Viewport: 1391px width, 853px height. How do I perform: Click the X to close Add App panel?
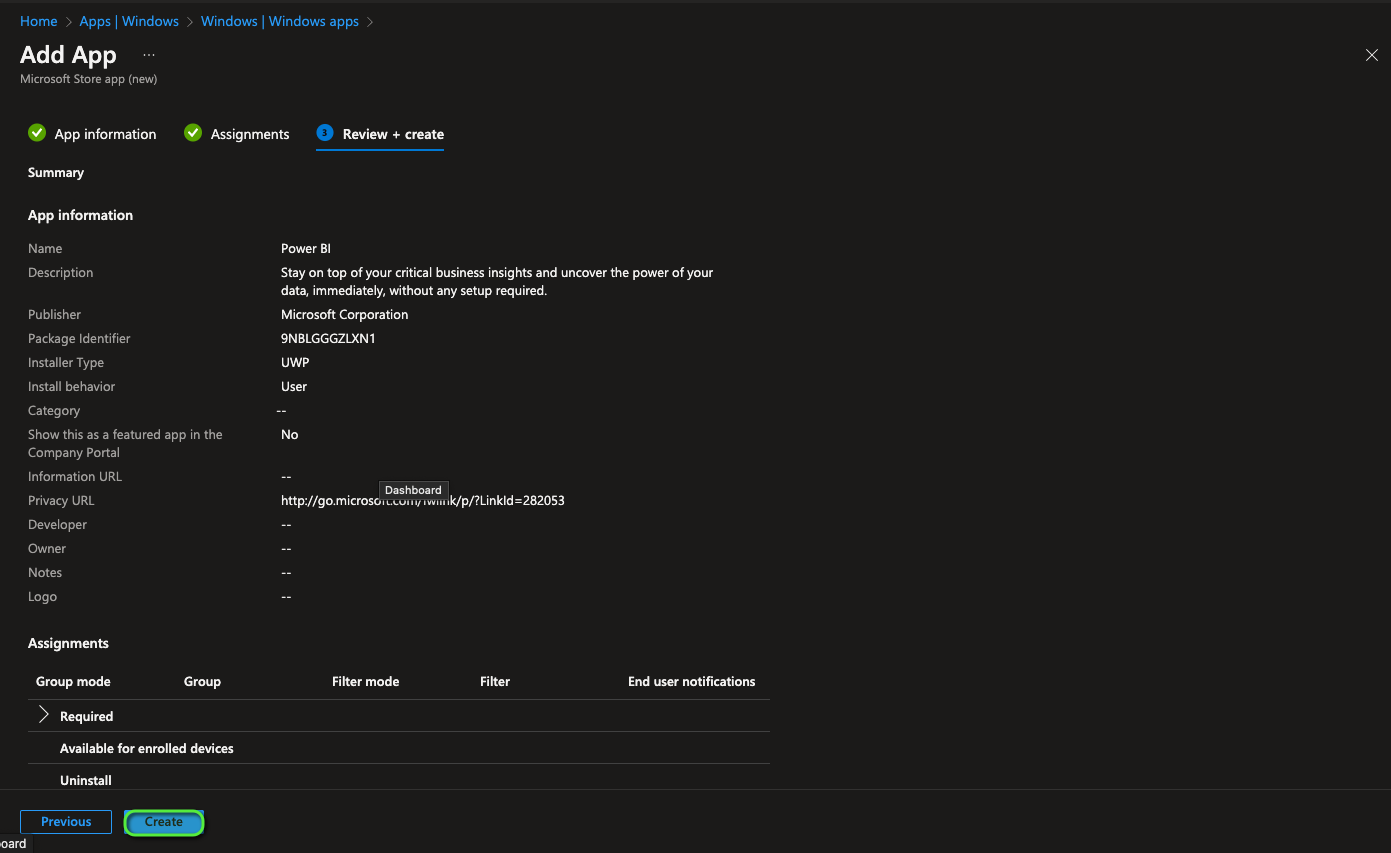point(1371,55)
